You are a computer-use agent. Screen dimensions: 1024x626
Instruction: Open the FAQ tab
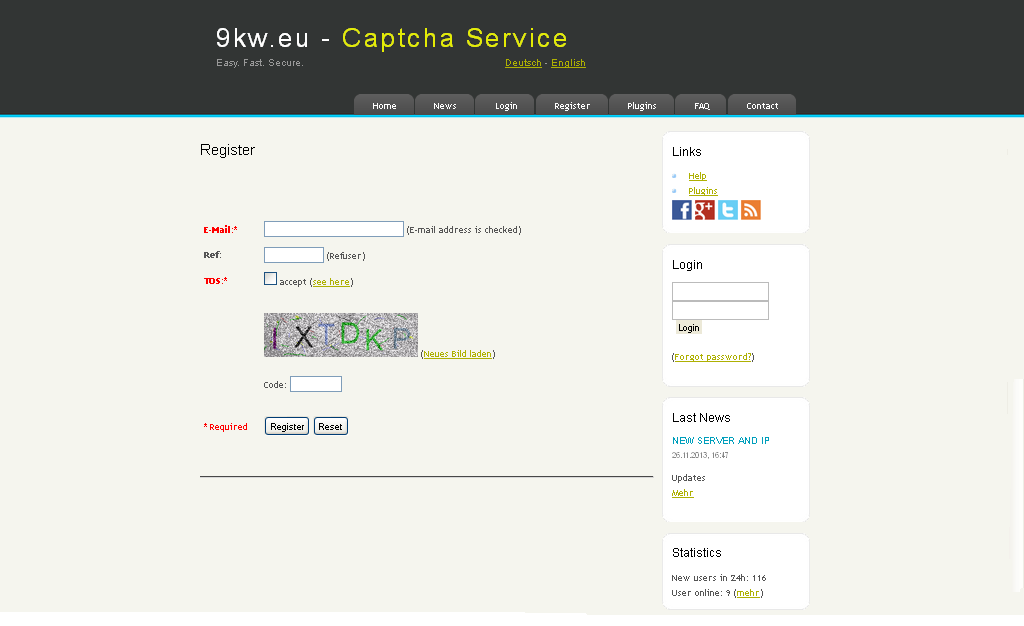(701, 105)
